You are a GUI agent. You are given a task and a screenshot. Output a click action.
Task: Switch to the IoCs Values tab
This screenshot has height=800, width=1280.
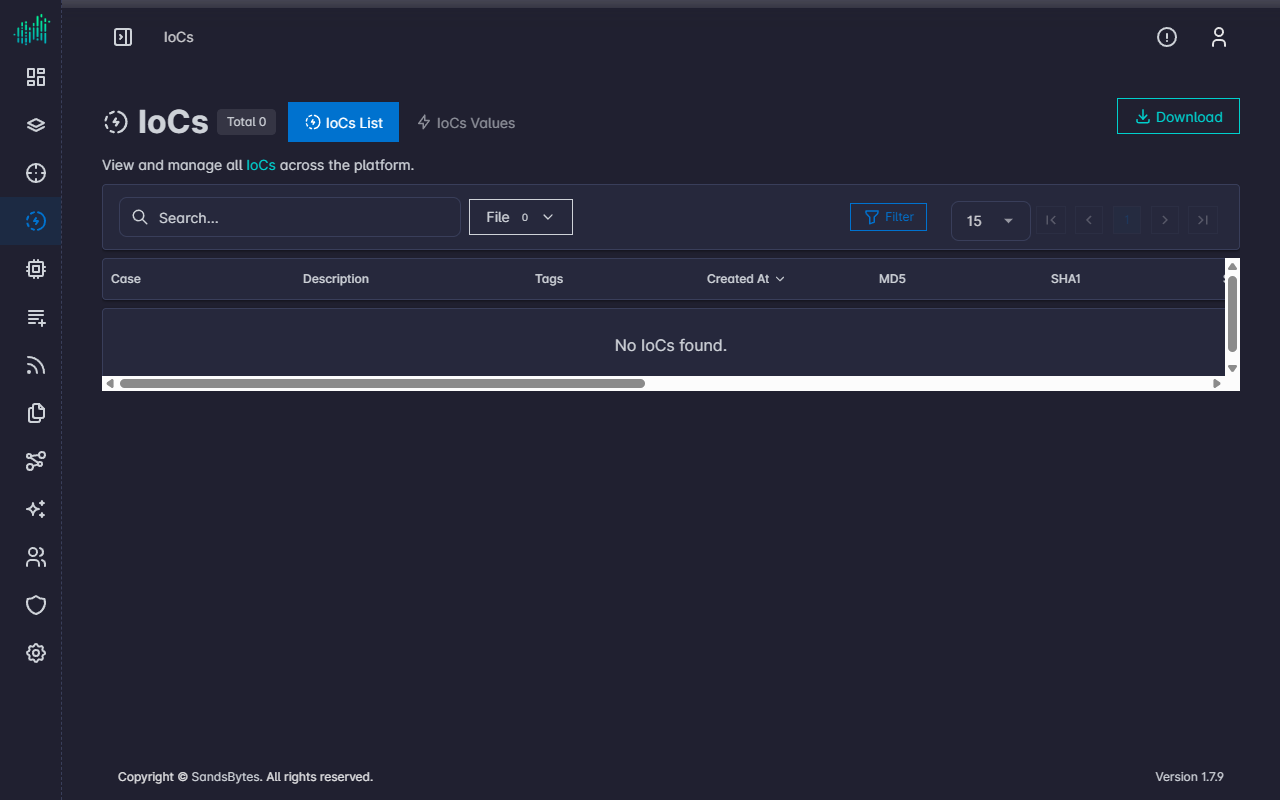click(466, 122)
